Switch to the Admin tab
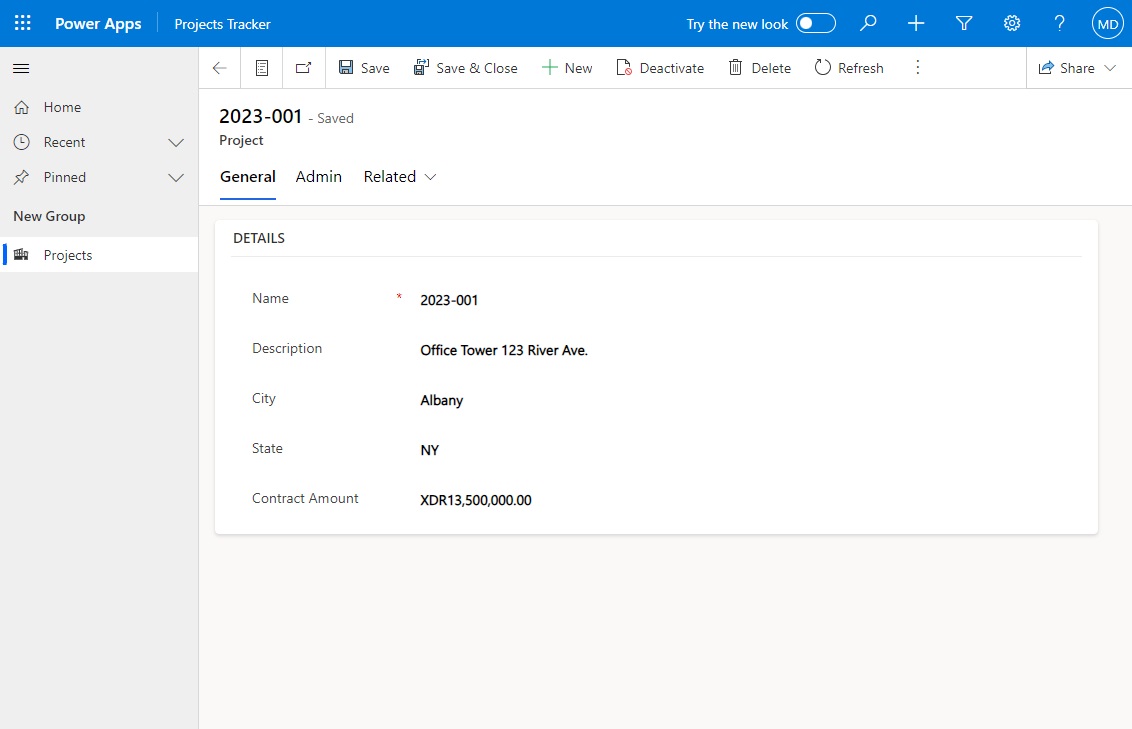1132x729 pixels. point(318,176)
